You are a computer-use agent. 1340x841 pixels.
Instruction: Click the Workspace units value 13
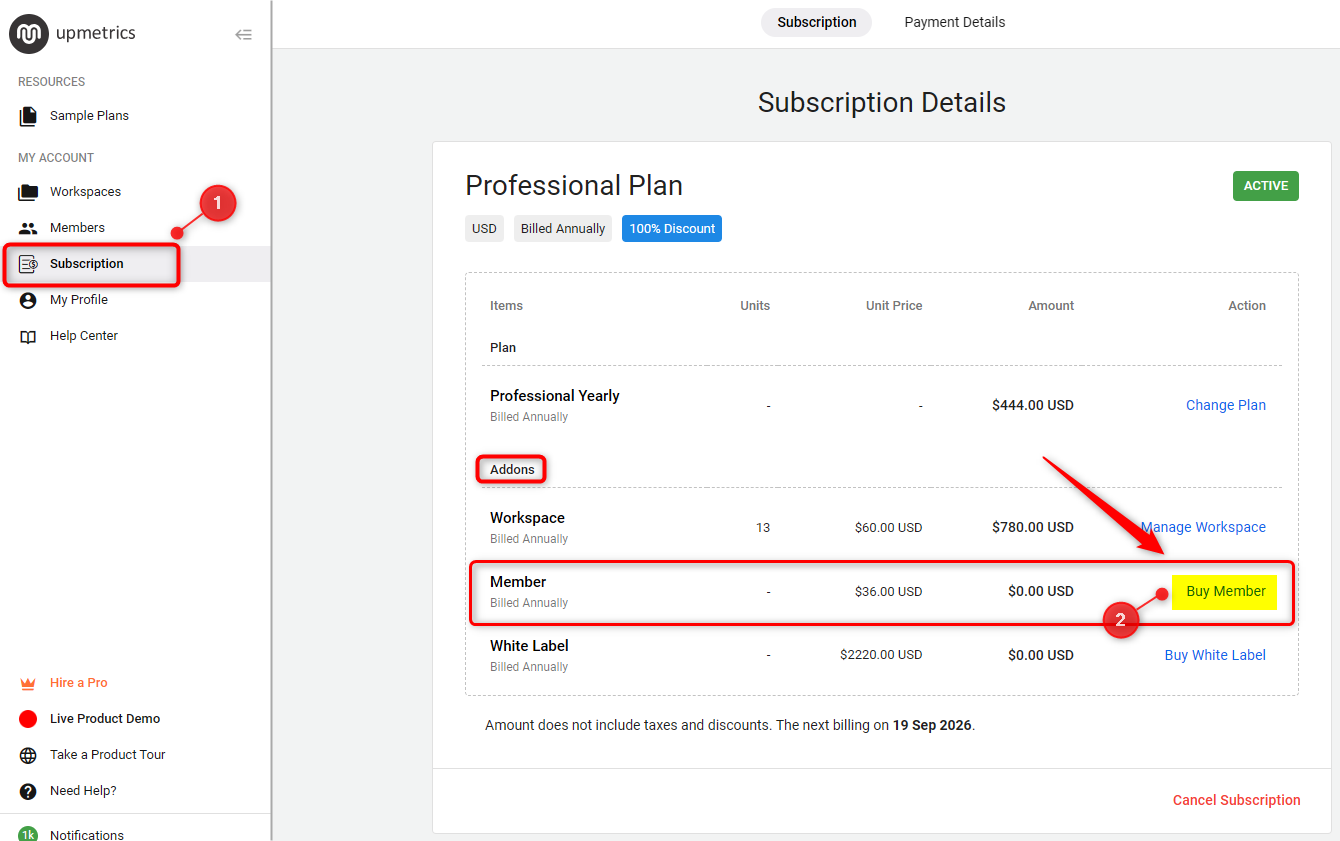coord(763,527)
